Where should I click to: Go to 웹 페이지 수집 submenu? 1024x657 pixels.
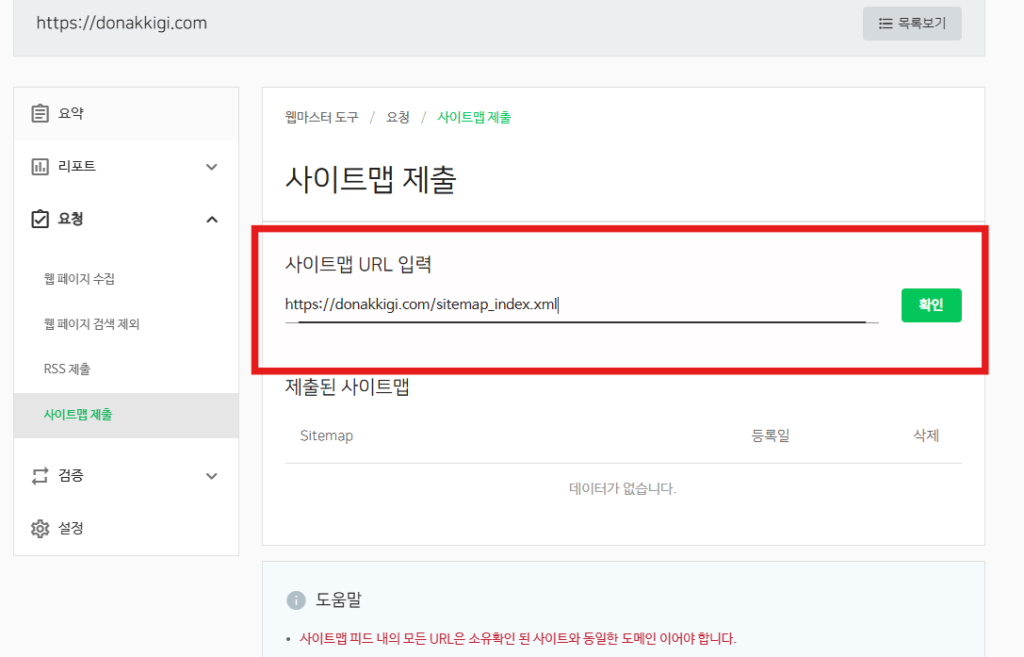coord(79,279)
